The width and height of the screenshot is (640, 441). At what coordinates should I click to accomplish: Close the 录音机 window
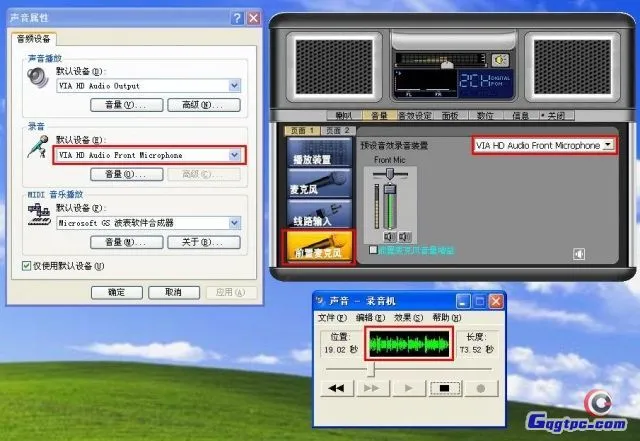pyautogui.click(x=496, y=302)
